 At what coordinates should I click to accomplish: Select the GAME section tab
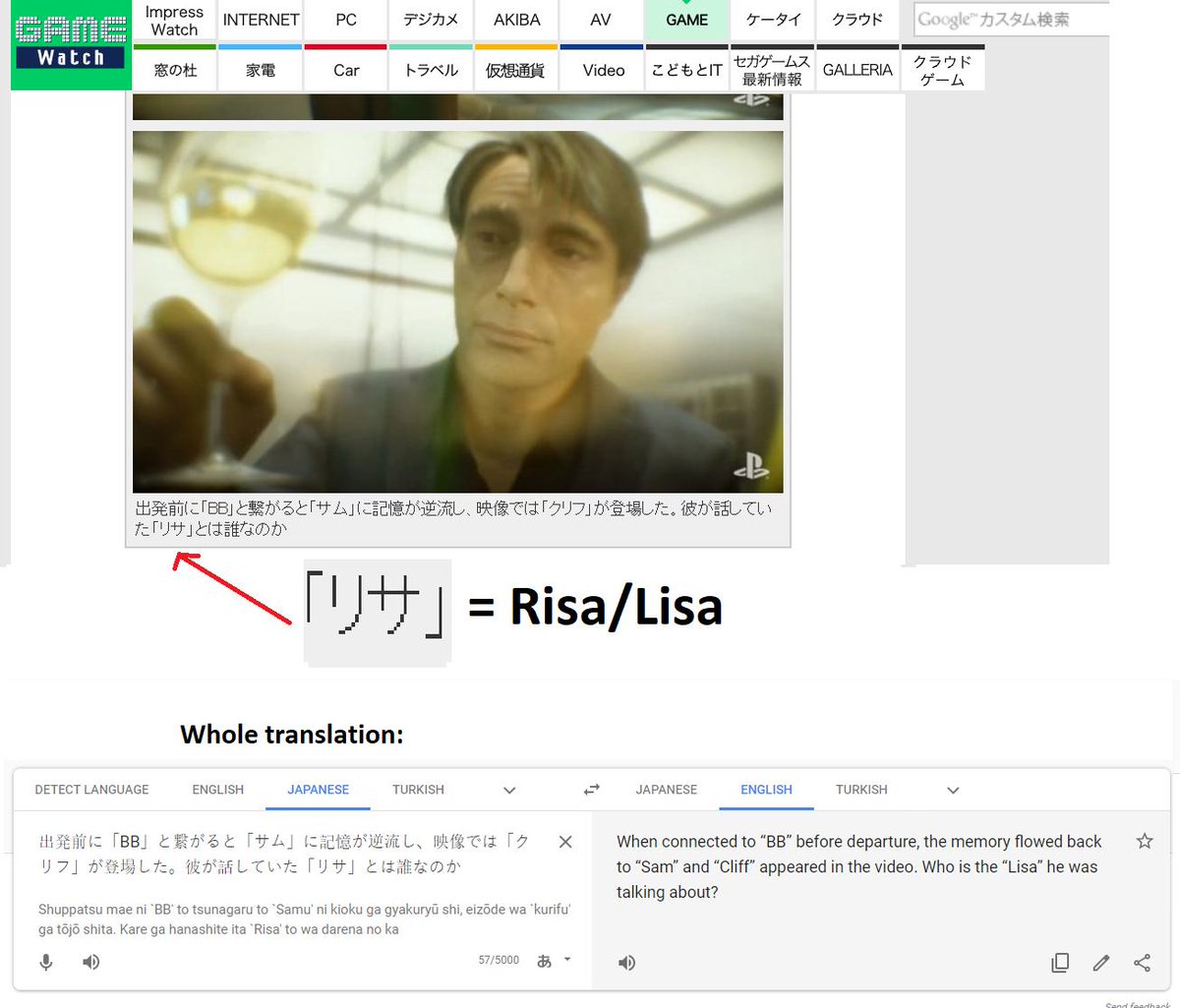686,21
